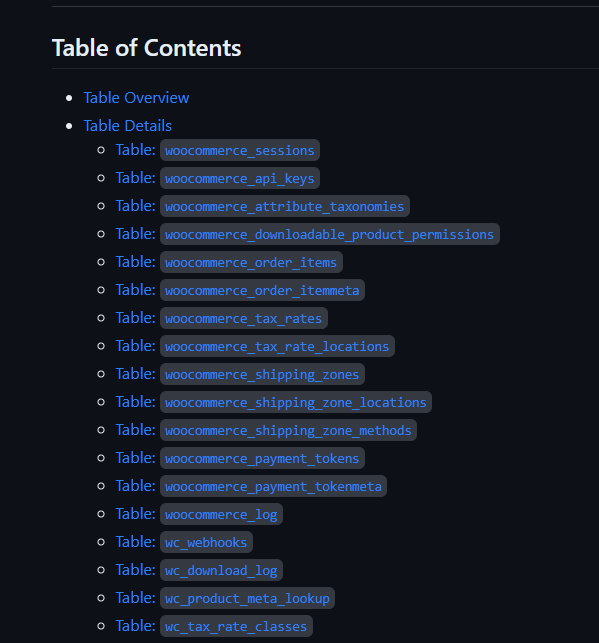
Task: Select the woocommerce_shipping_zones table link
Action: coord(240,374)
